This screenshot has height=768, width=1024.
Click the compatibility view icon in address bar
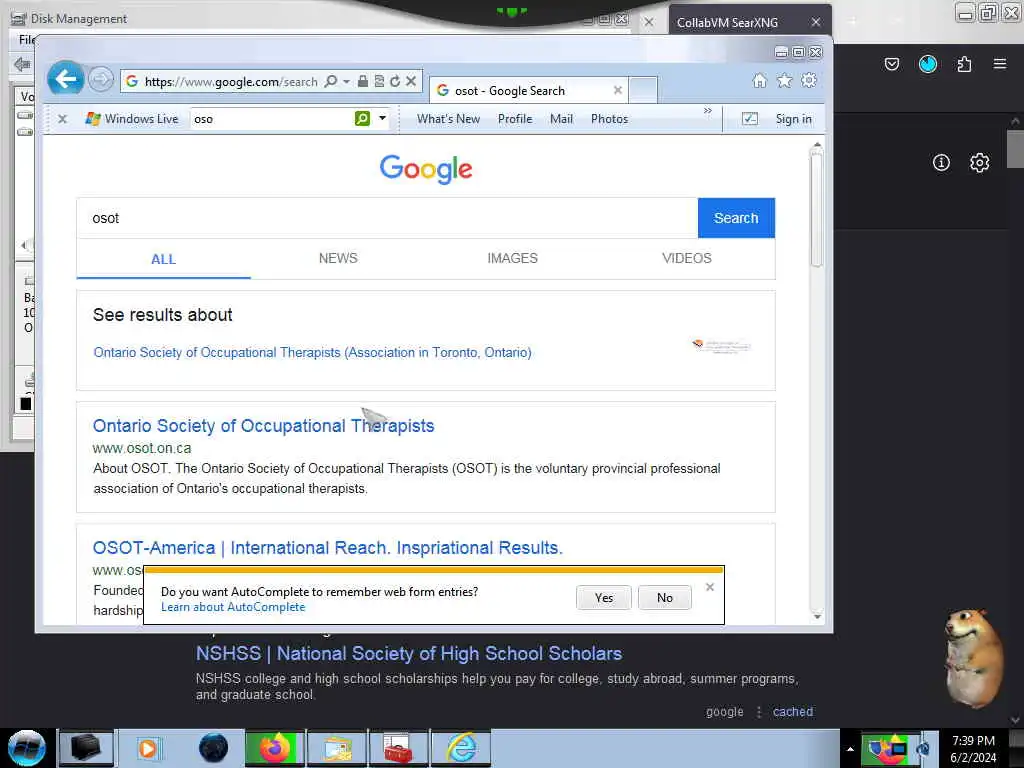379,81
